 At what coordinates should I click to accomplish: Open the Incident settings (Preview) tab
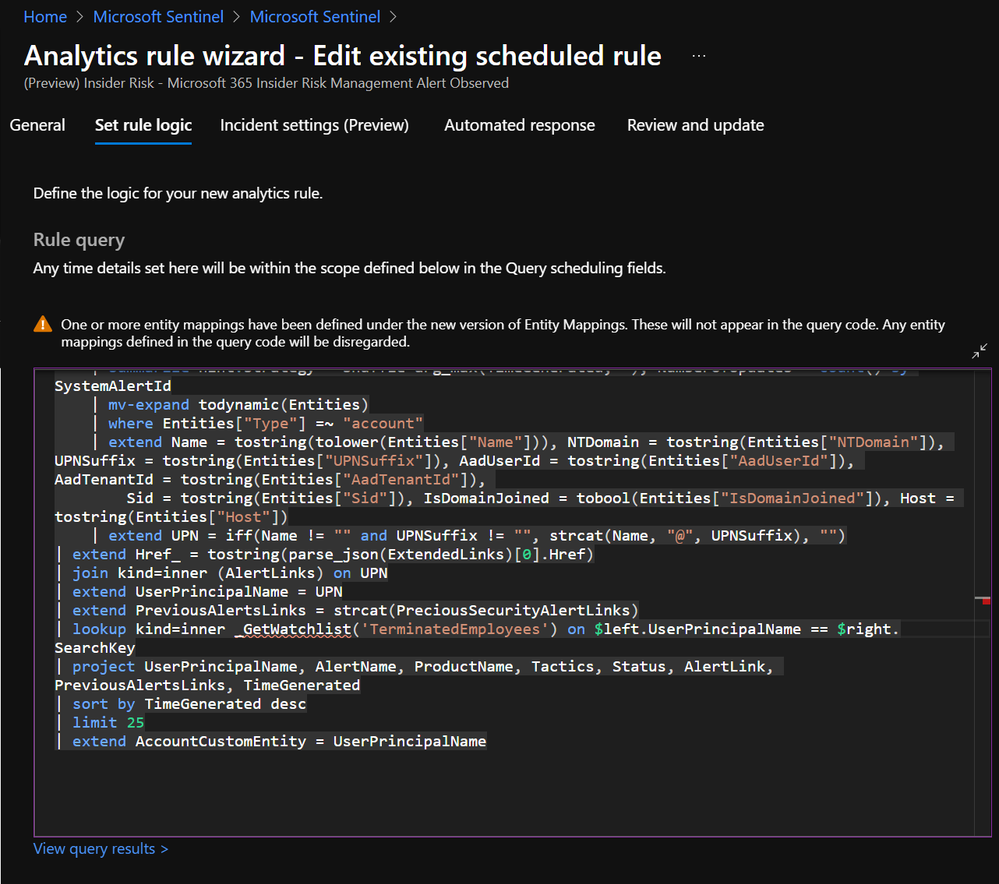tap(314, 126)
